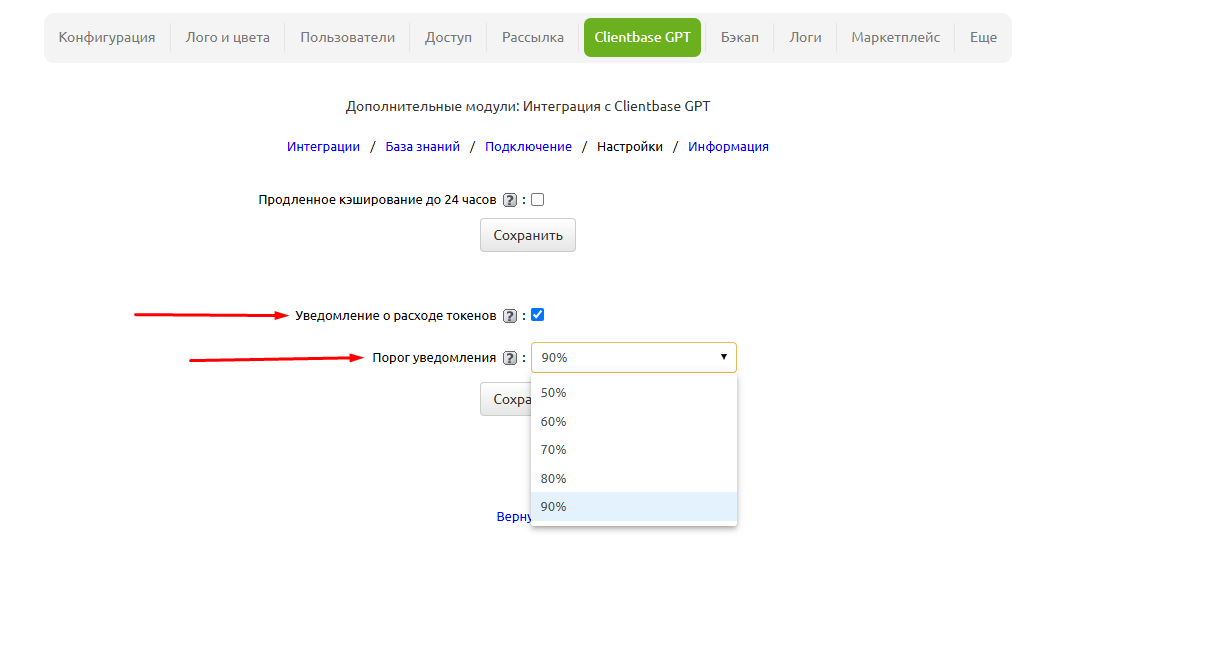Screen dimensions: 1209x653
Task: Click Сохранить button under caching option
Action: click(x=528, y=235)
